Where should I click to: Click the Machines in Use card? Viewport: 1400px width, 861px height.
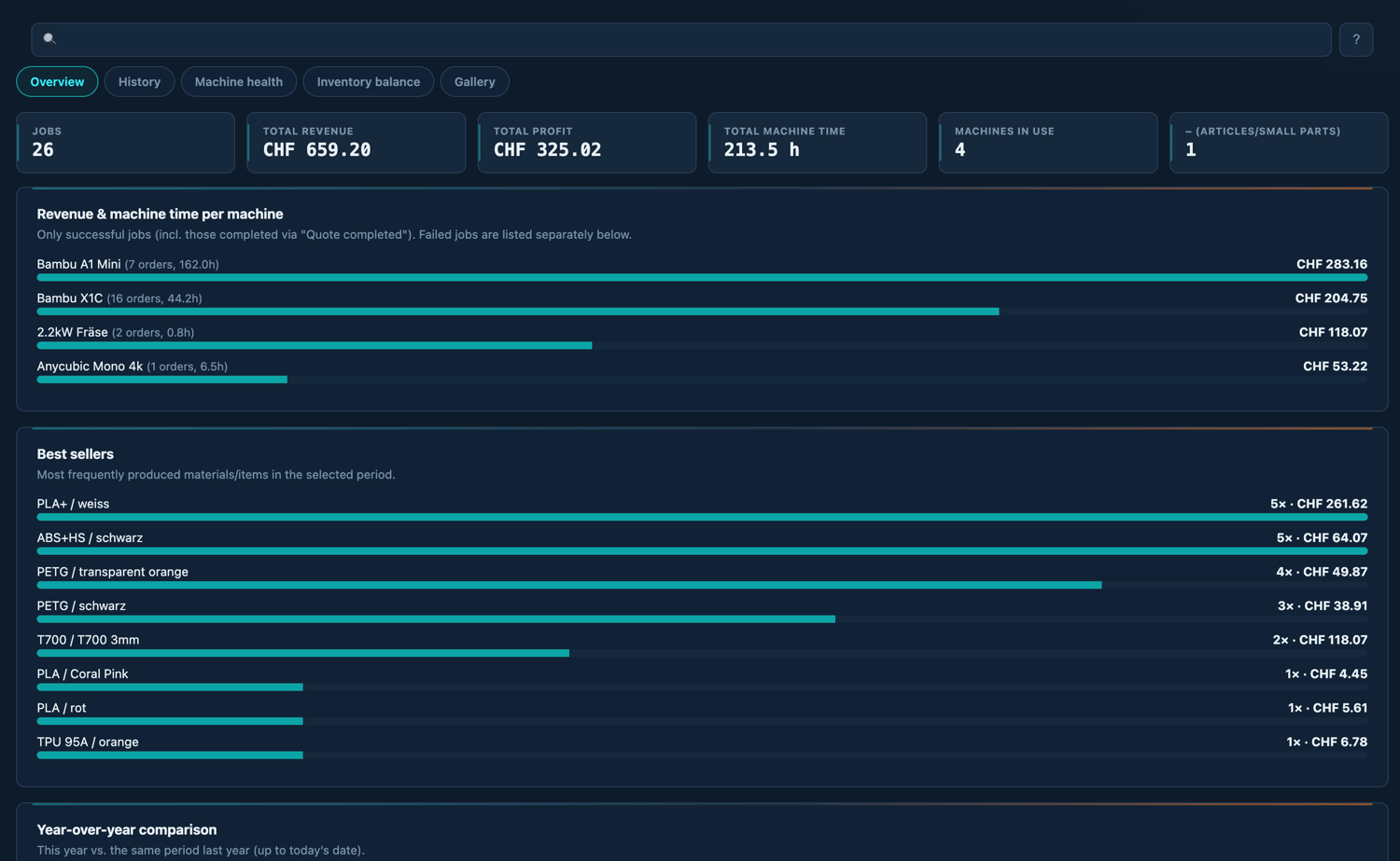point(1048,143)
